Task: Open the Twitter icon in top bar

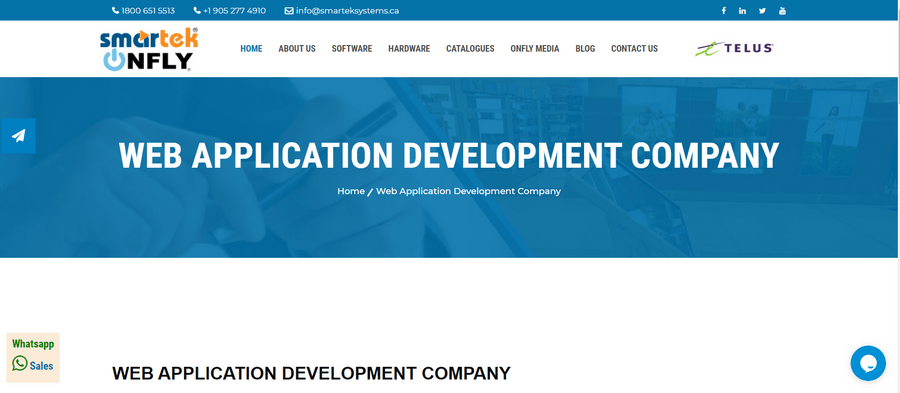Action: point(762,10)
